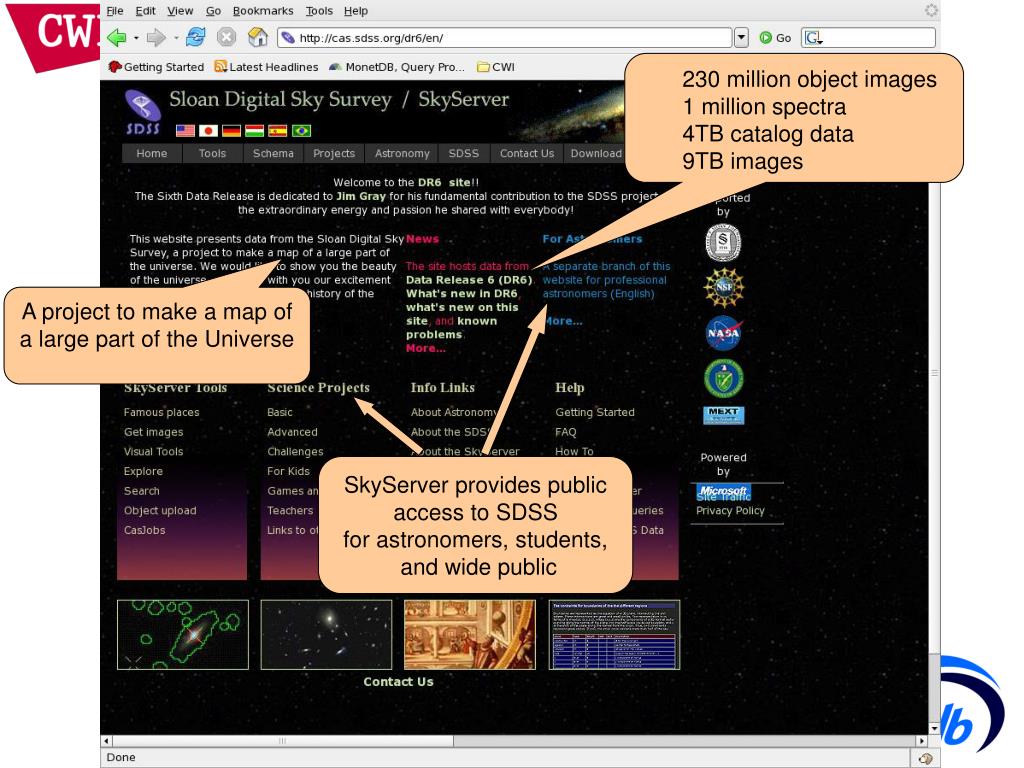Click the Projects navigation tab
1024x768 pixels.
coord(334,153)
